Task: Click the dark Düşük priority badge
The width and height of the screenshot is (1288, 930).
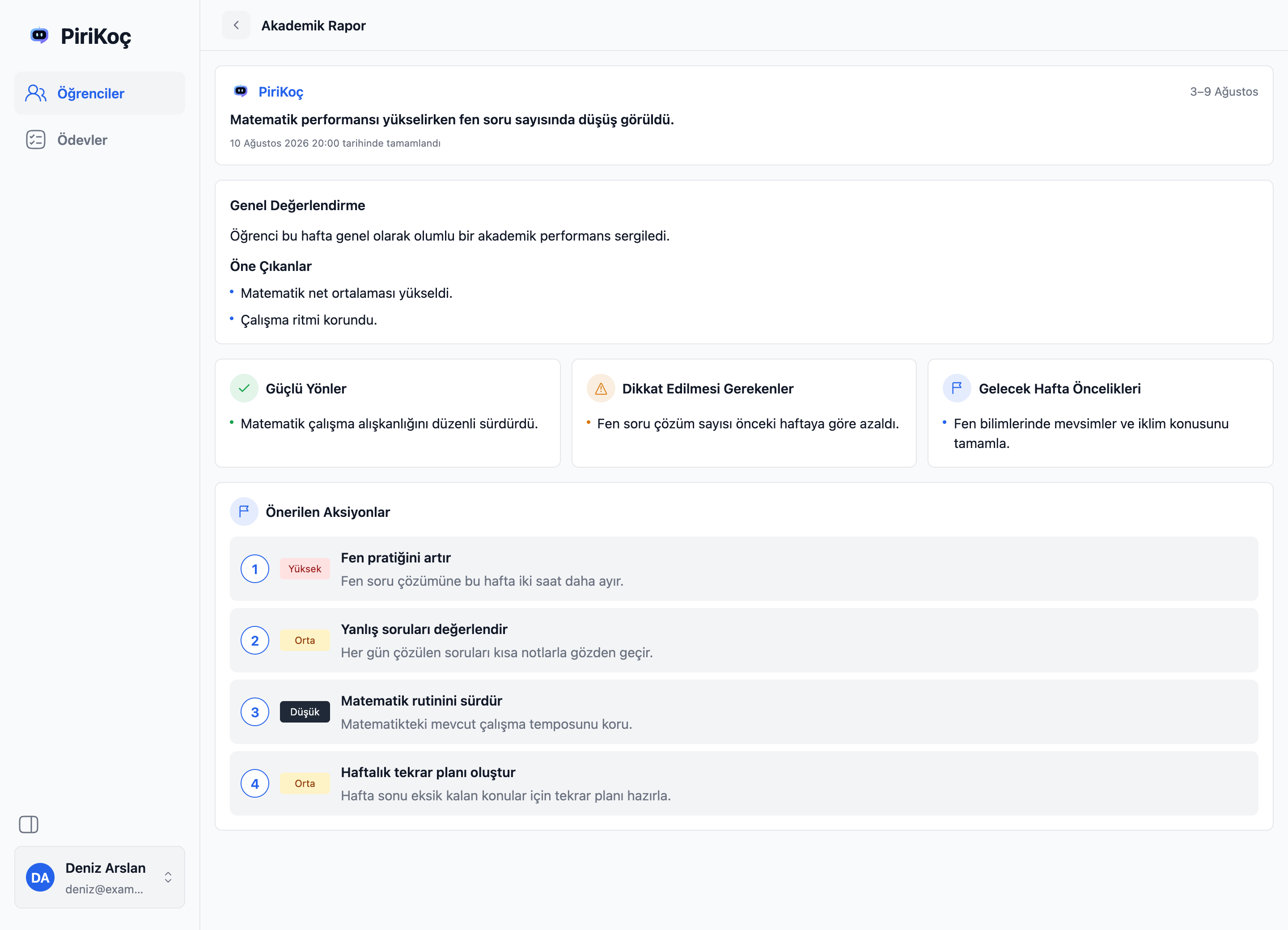Action: 305,712
